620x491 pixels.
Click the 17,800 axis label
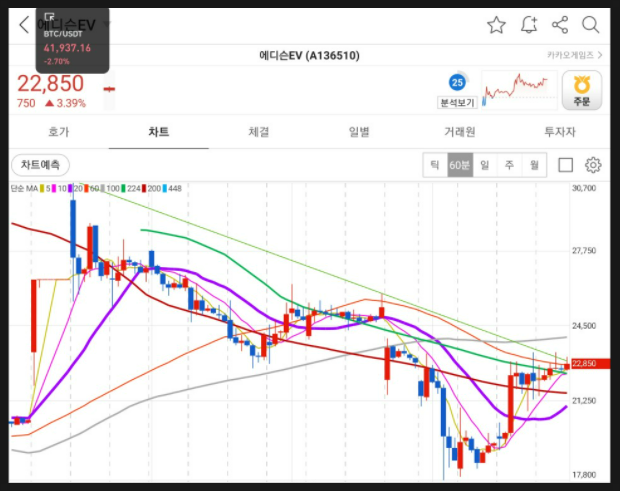(x=584, y=474)
